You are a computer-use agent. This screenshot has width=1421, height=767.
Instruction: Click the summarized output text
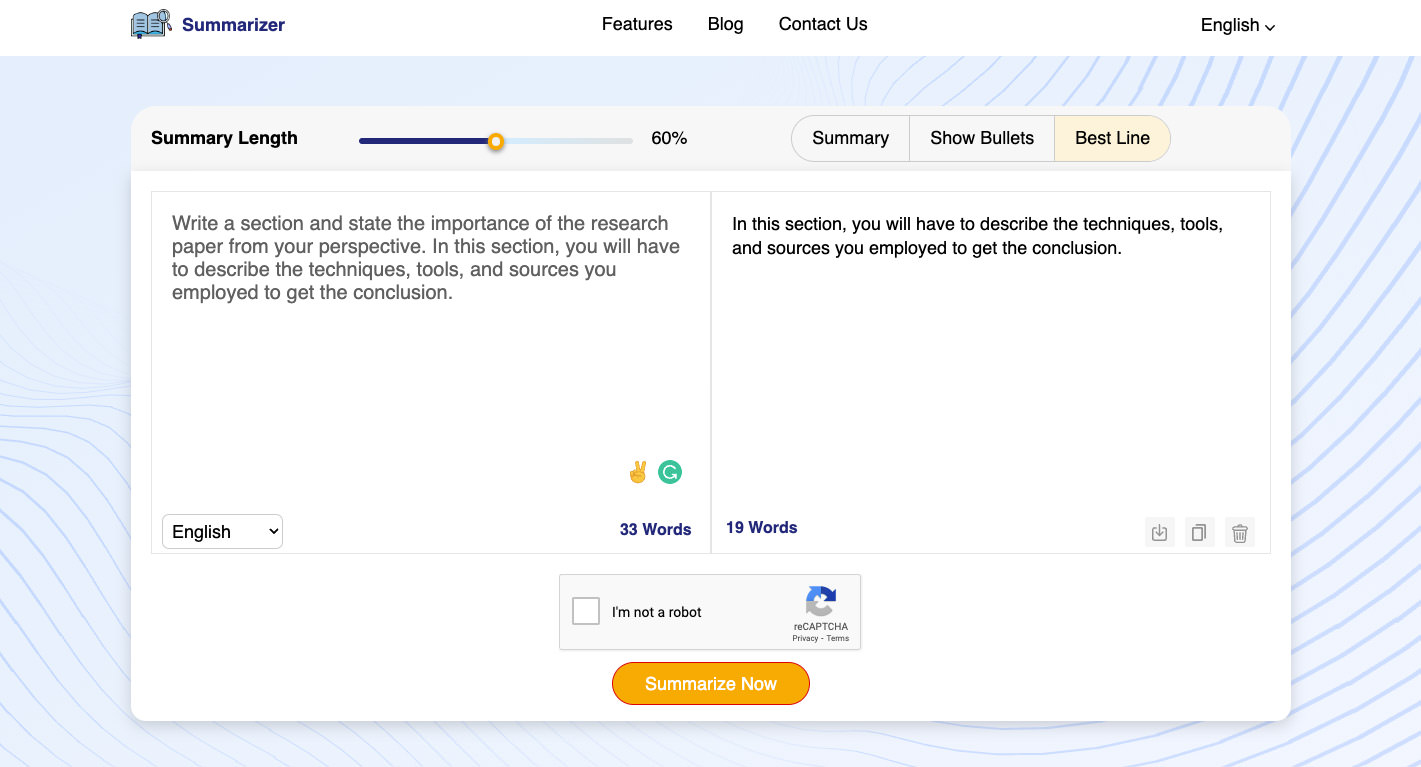[x=977, y=236]
